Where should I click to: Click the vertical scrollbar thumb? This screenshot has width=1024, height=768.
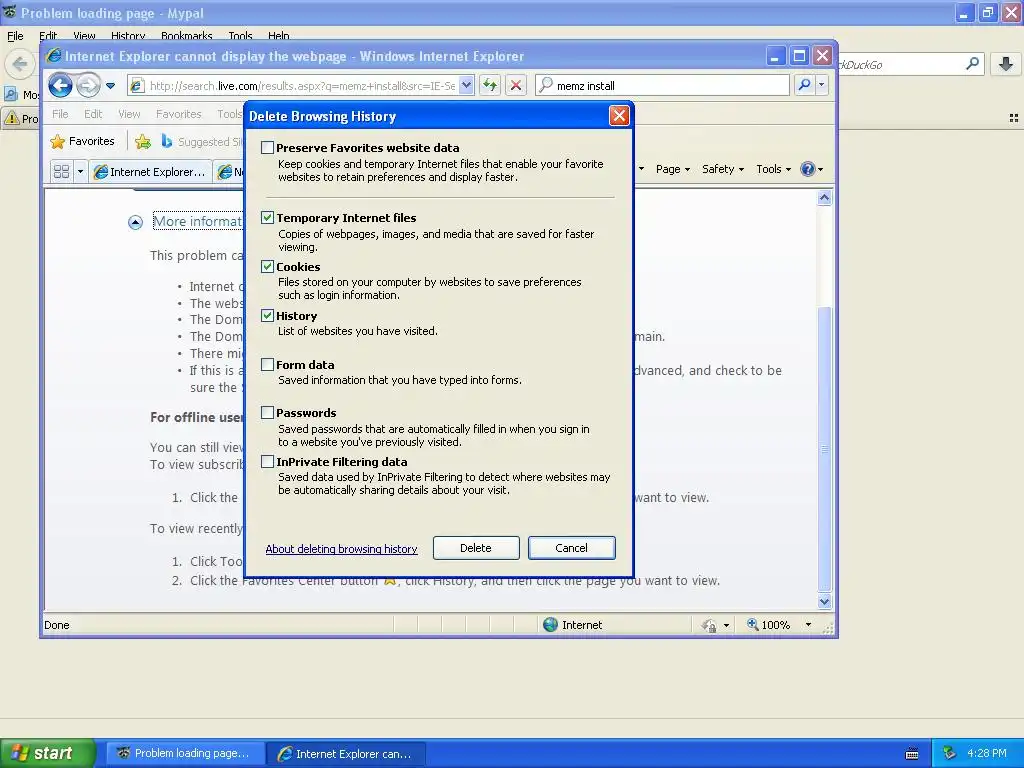point(824,449)
